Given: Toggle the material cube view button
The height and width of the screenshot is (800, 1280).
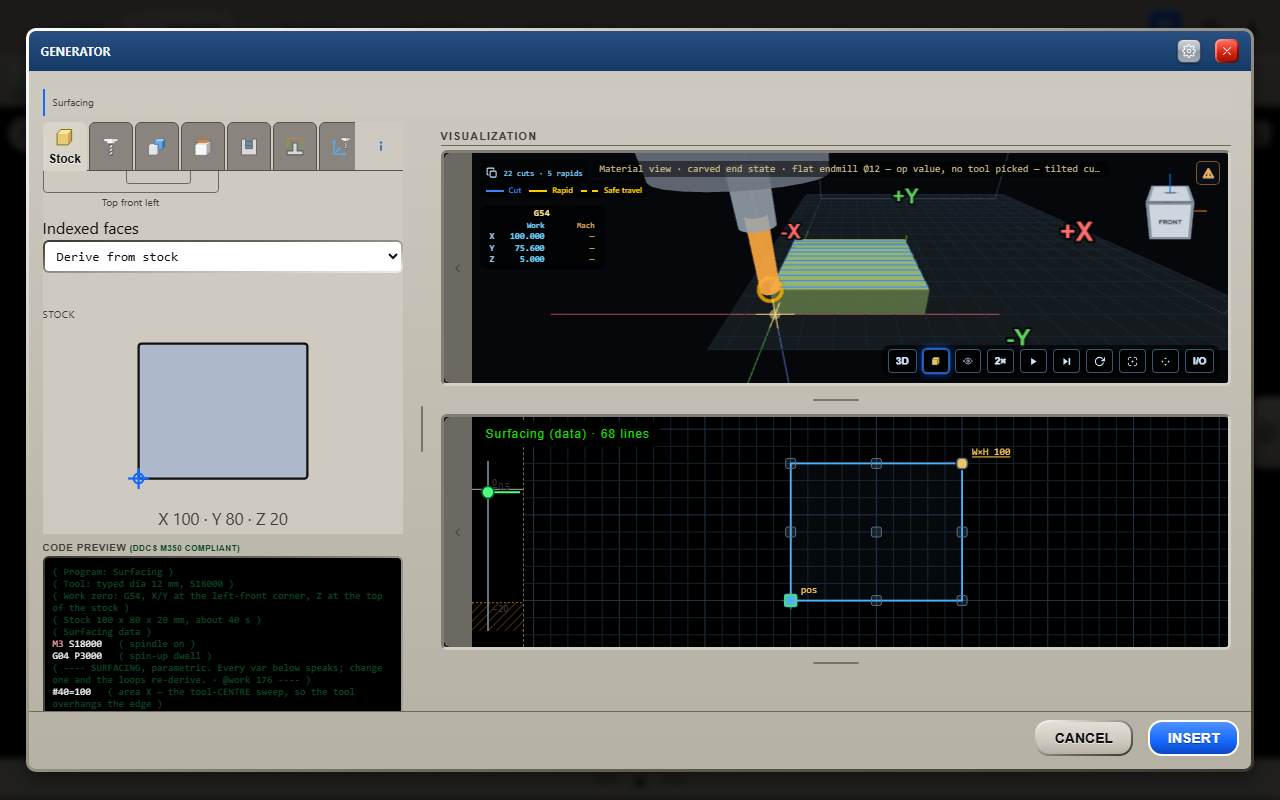Looking at the screenshot, I should click(x=935, y=361).
